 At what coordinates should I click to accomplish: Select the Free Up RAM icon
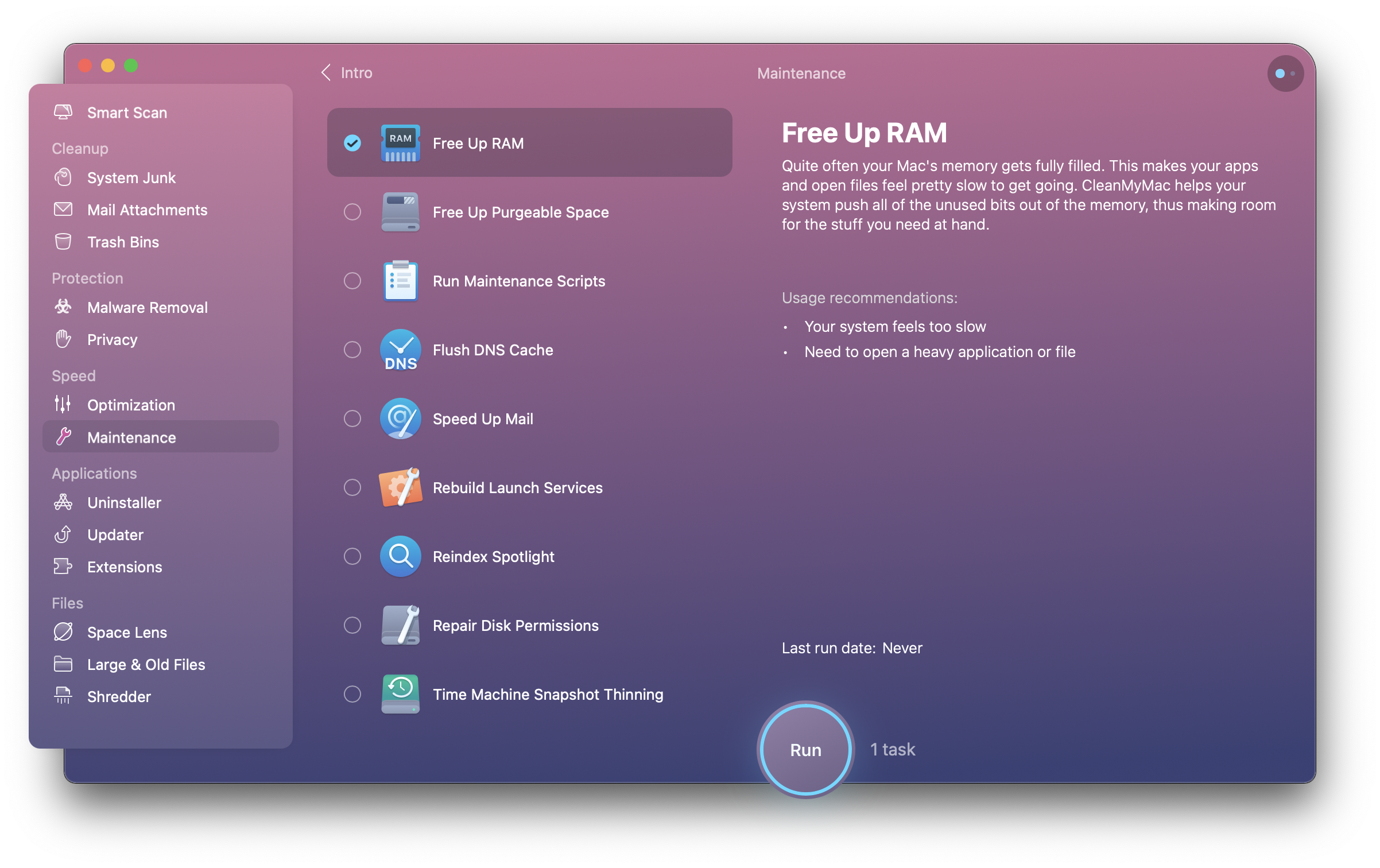399,142
